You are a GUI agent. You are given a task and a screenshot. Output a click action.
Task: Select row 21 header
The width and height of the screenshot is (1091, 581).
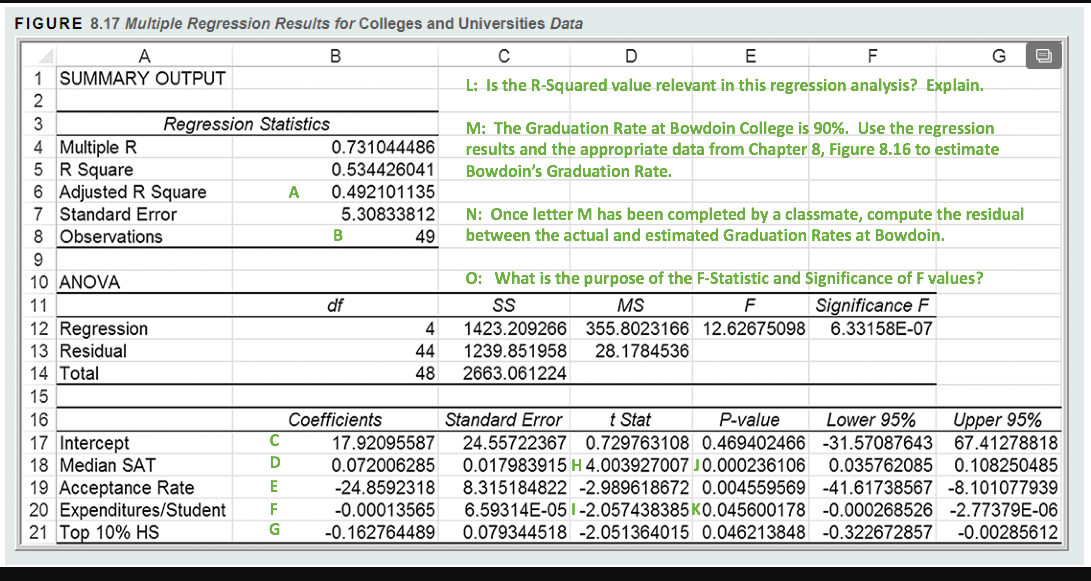click(40, 533)
